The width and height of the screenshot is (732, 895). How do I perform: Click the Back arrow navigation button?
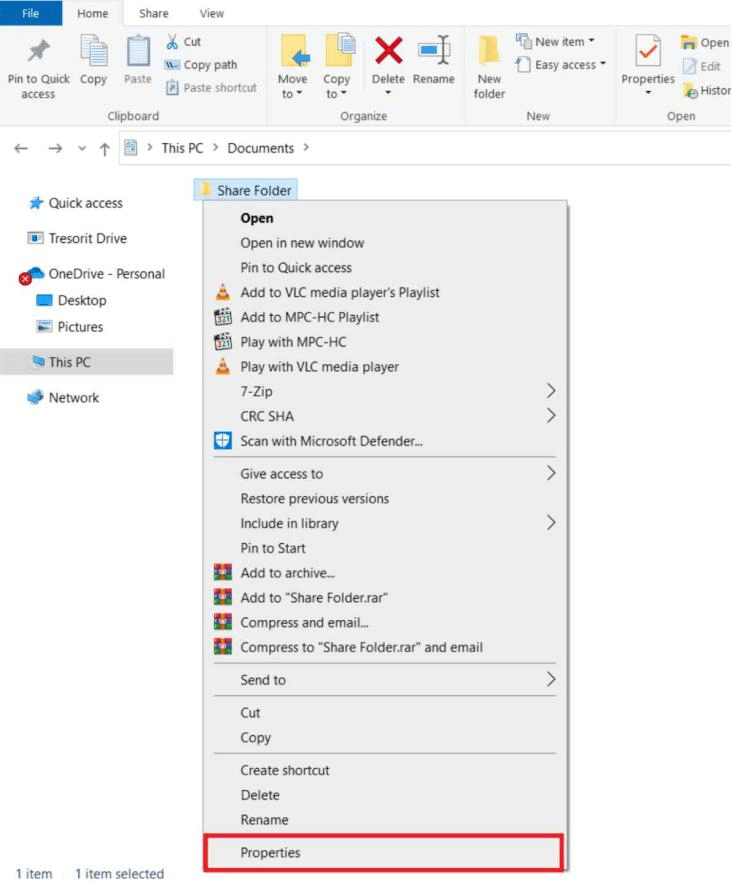click(21, 148)
